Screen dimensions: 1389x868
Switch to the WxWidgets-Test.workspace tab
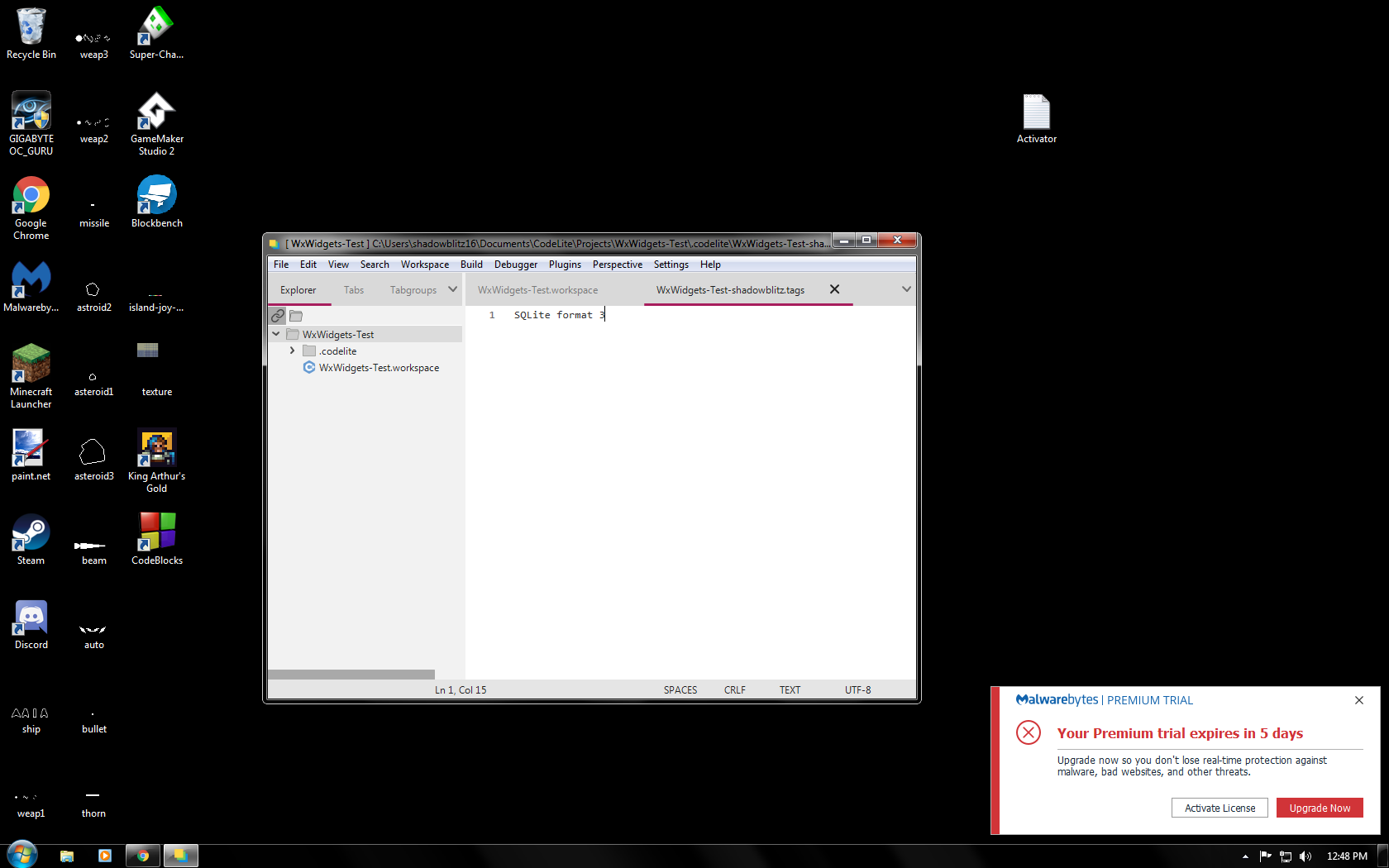tap(537, 289)
